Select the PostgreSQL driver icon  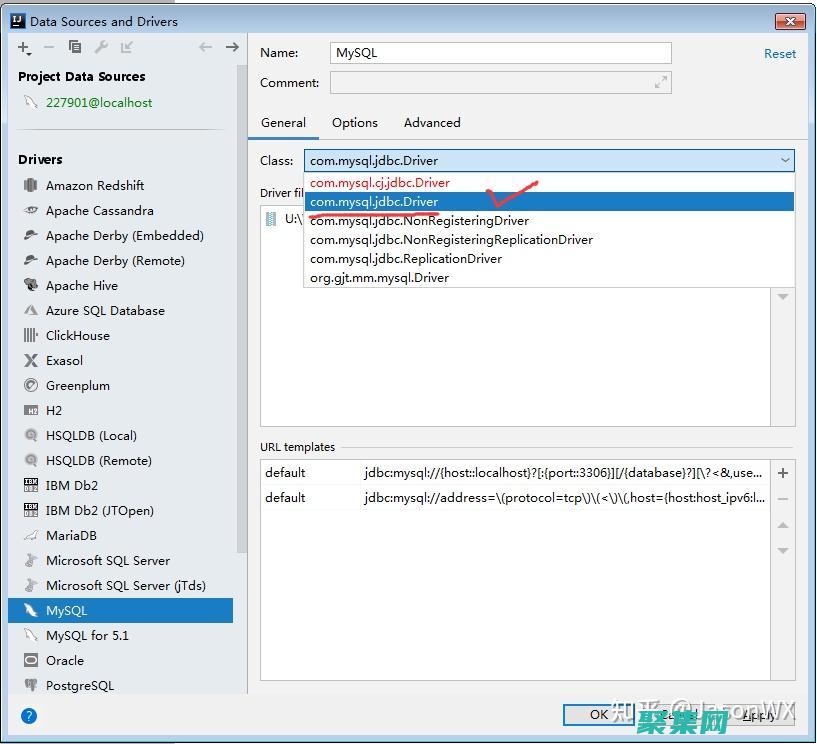pos(30,686)
